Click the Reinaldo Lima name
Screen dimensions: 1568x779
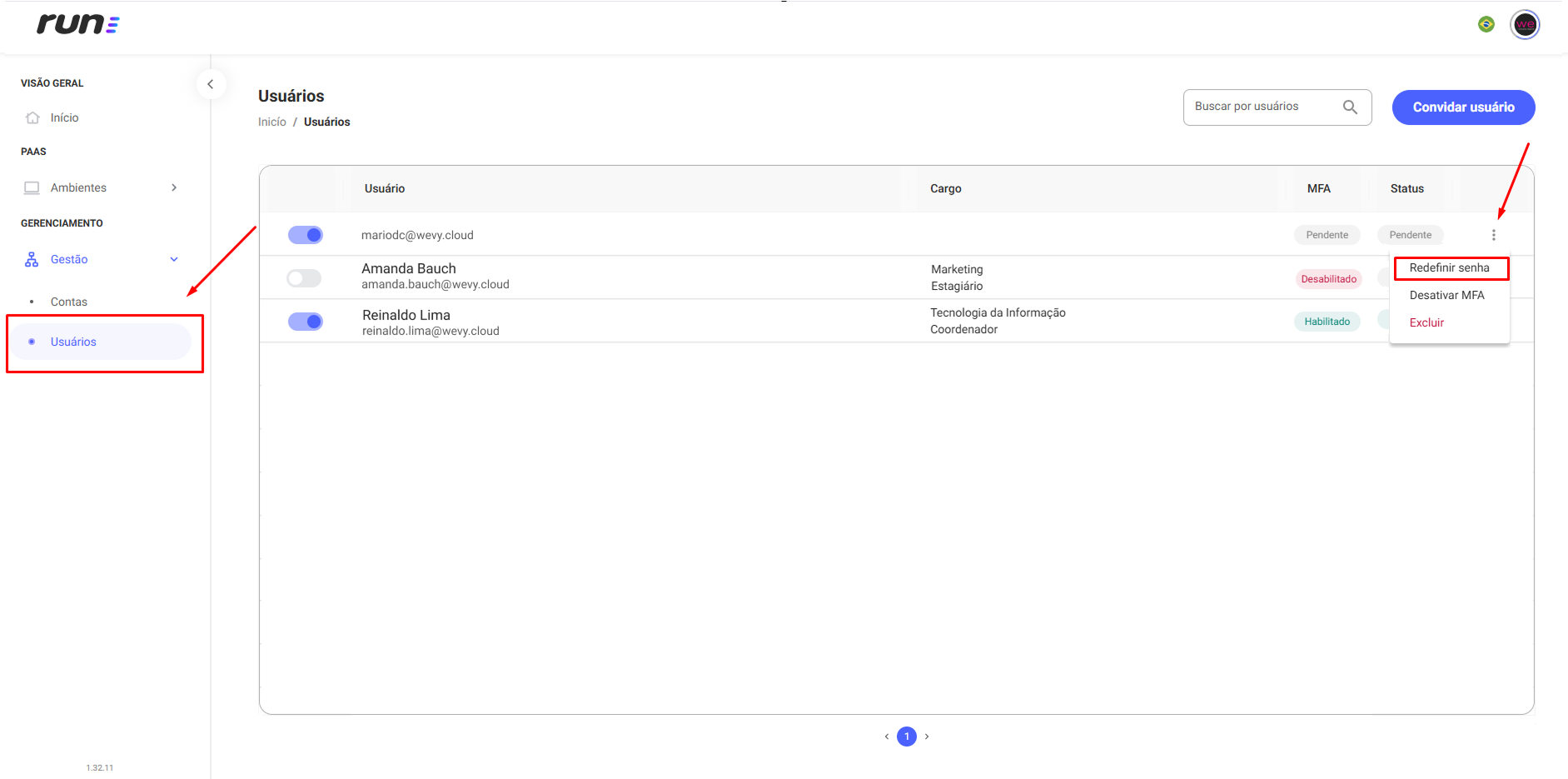pos(406,315)
